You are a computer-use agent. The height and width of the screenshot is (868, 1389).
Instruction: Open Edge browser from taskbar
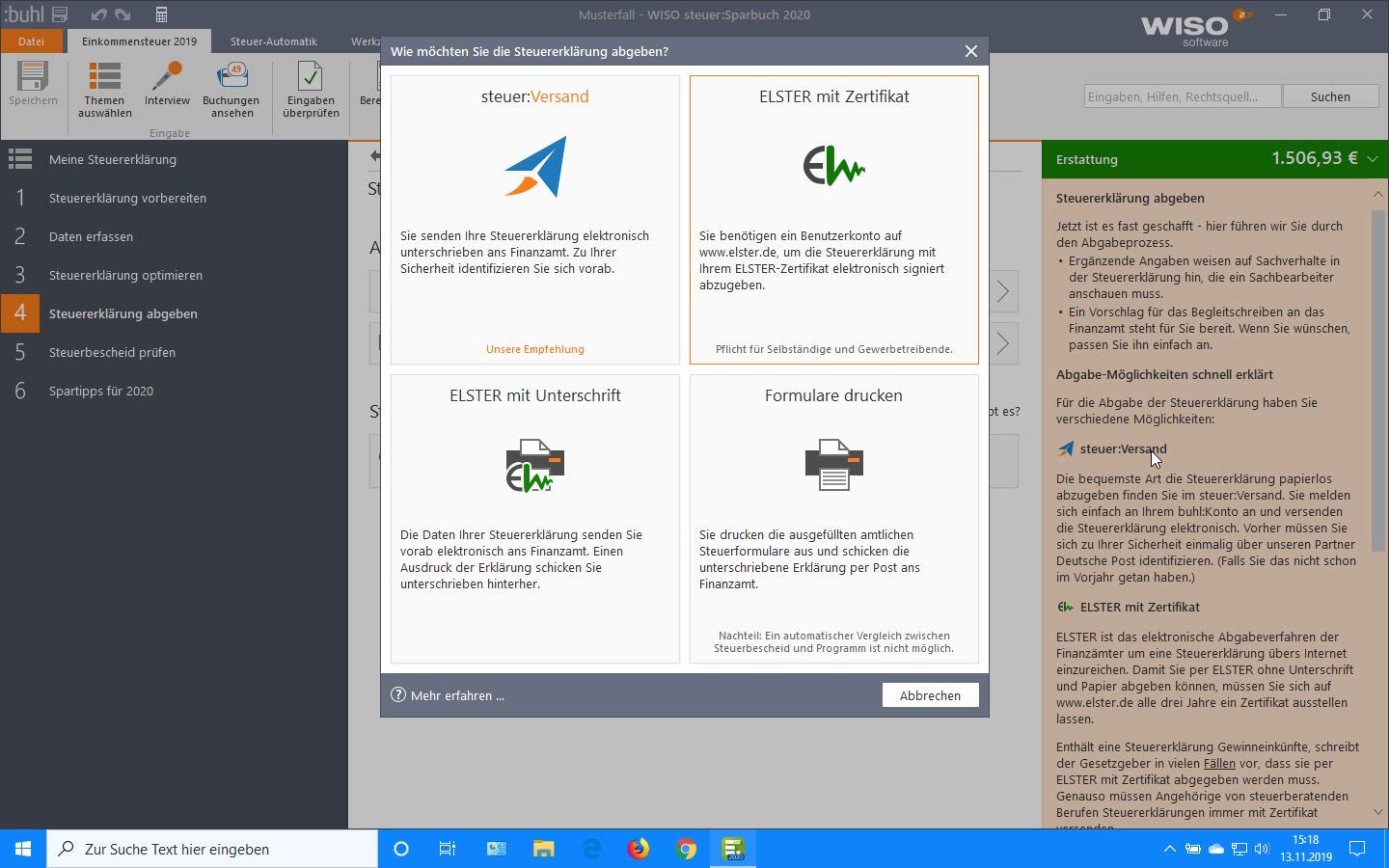point(591,849)
